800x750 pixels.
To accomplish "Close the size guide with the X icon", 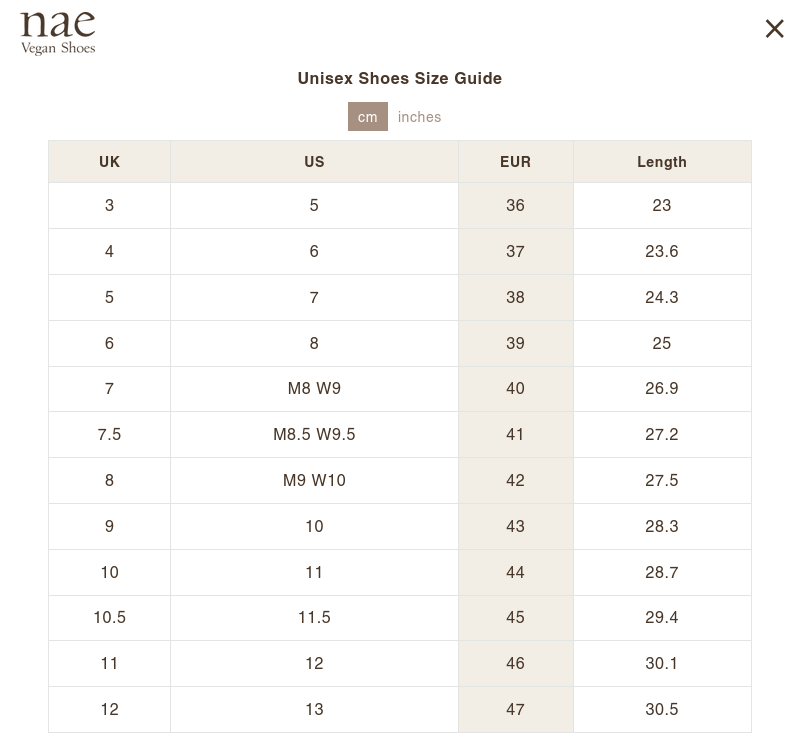I will tap(774, 29).
